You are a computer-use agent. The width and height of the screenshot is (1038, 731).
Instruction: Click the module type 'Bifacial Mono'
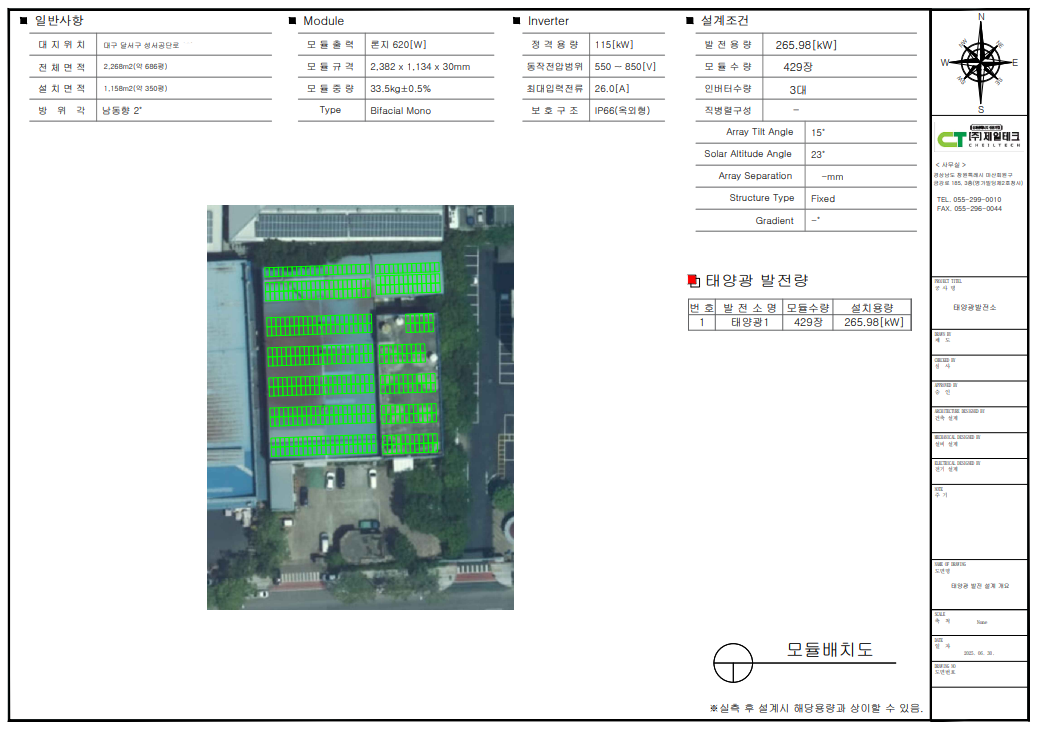tap(400, 111)
